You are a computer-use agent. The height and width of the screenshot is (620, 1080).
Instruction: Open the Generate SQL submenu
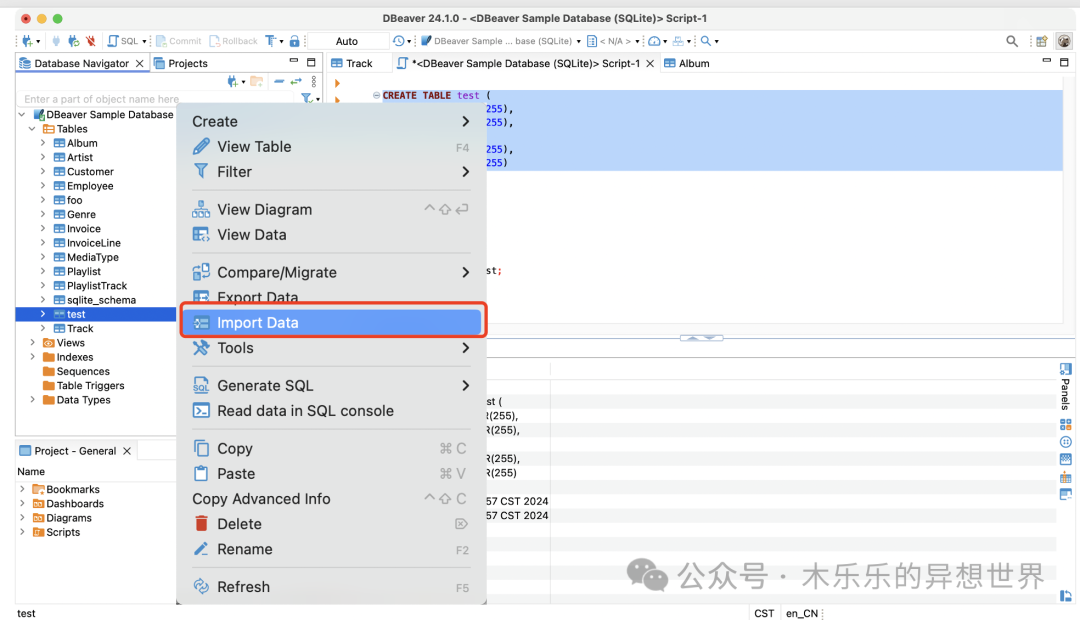[331, 386]
